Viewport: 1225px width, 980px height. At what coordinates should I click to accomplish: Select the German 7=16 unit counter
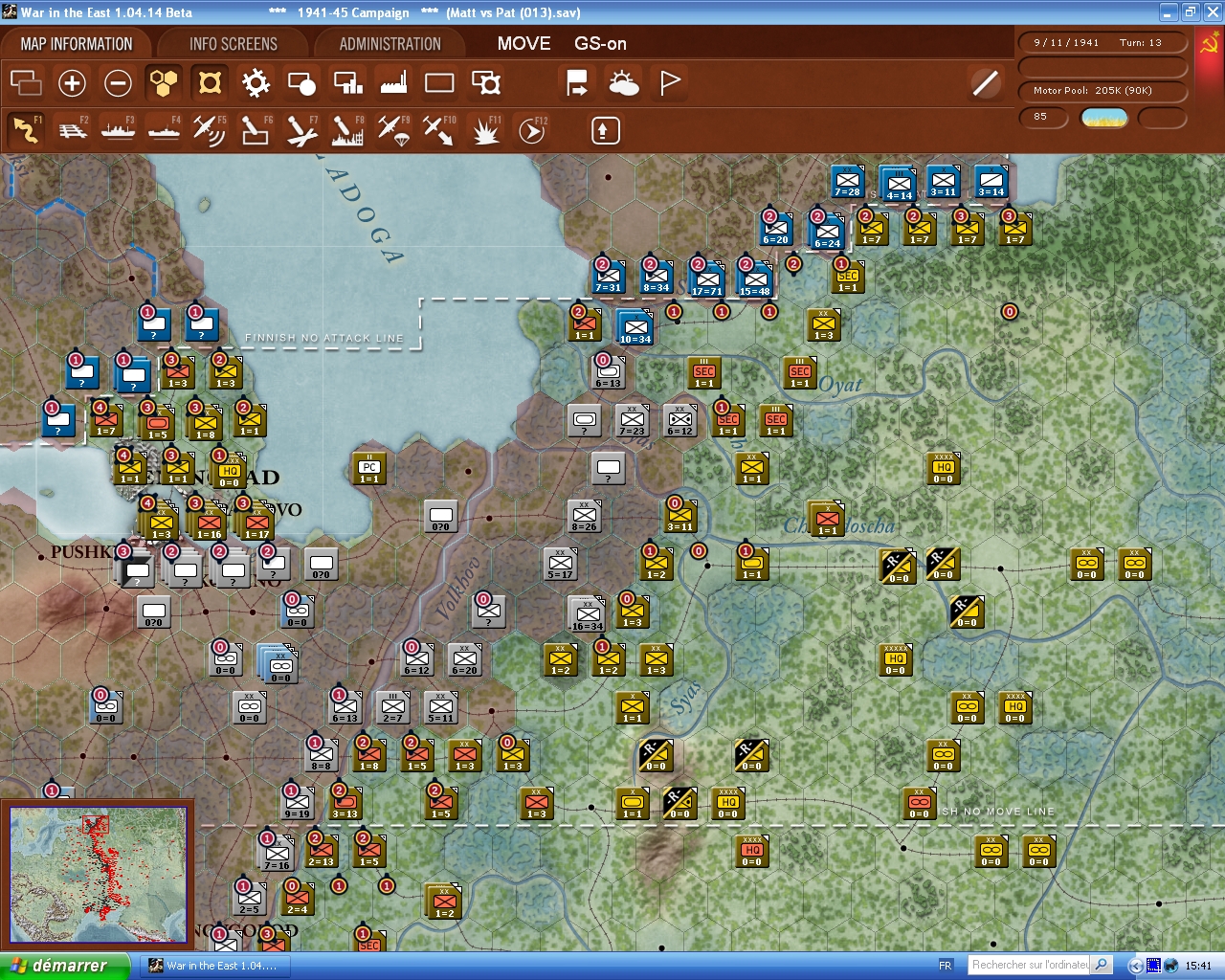click(277, 853)
